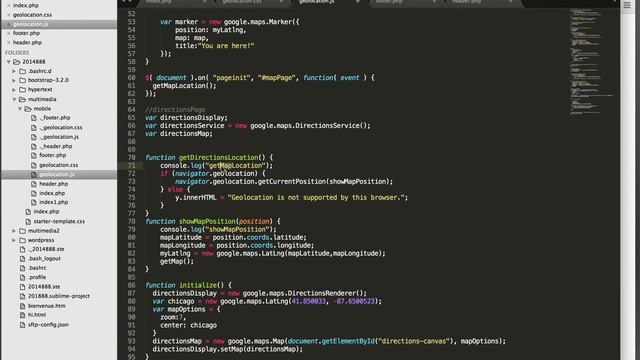Collapse the multimedia folder triangle
Screen dimensions: 640x360
14,99
